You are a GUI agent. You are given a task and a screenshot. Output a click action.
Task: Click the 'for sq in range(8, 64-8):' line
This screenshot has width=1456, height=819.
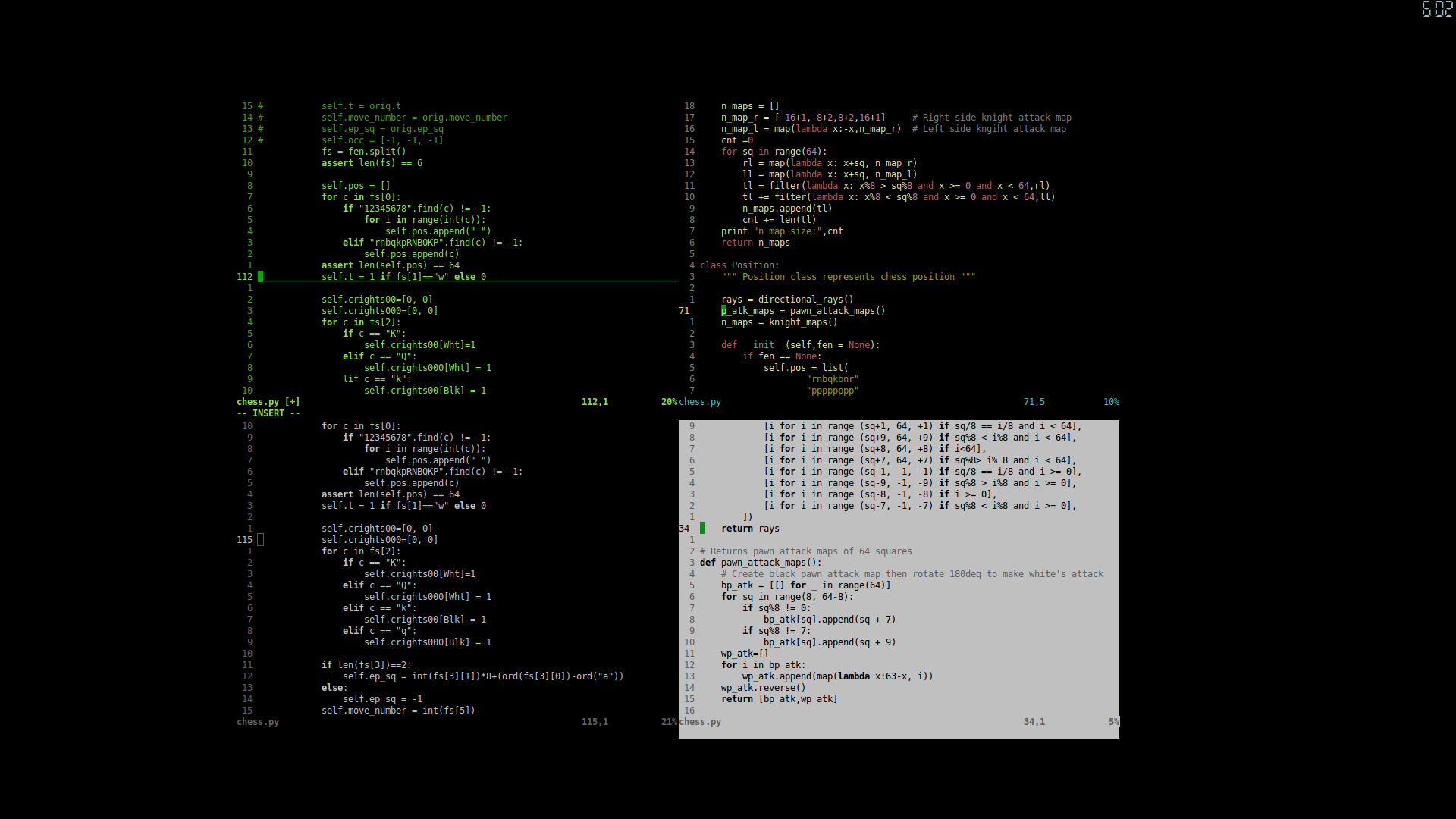coord(787,597)
